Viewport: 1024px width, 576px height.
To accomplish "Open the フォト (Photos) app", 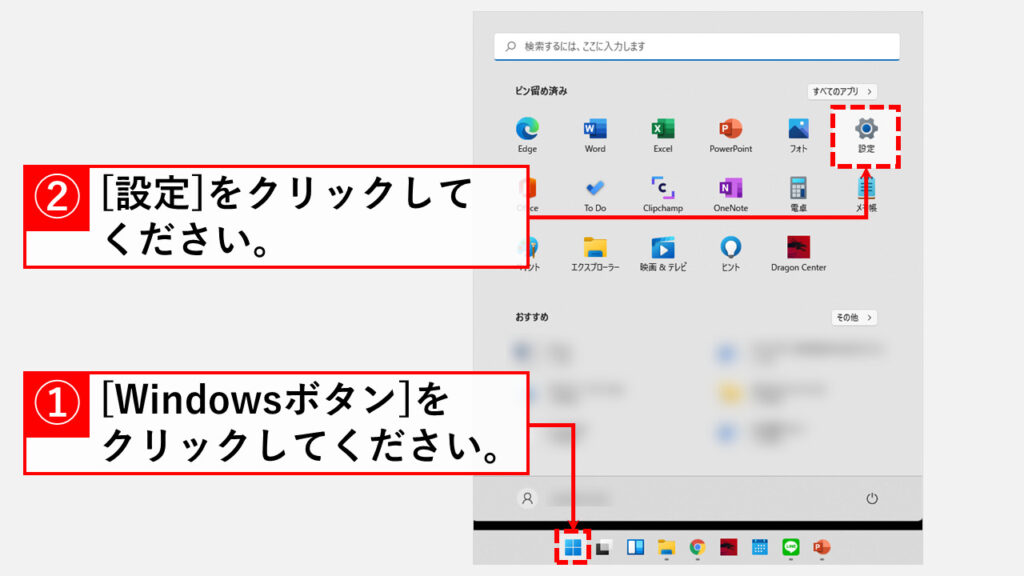I will tap(798, 135).
